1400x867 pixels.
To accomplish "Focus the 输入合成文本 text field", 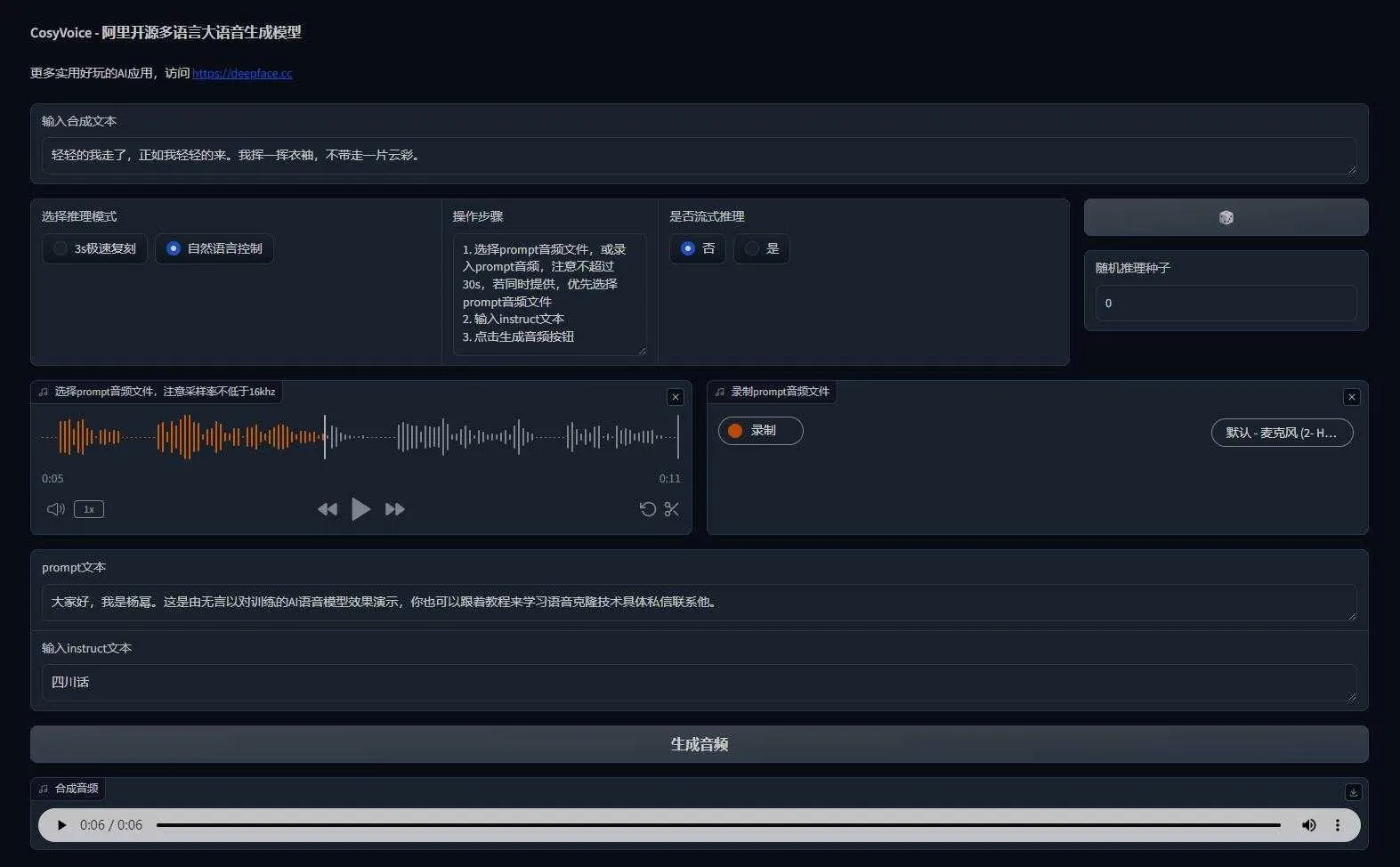I will 700,156.
